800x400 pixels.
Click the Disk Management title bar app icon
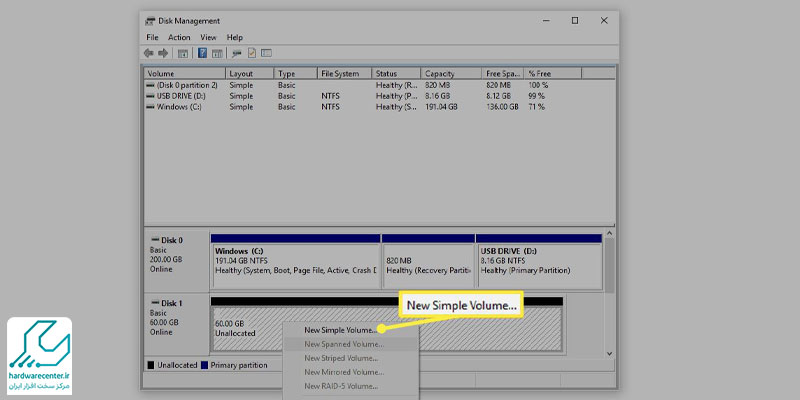click(150, 21)
